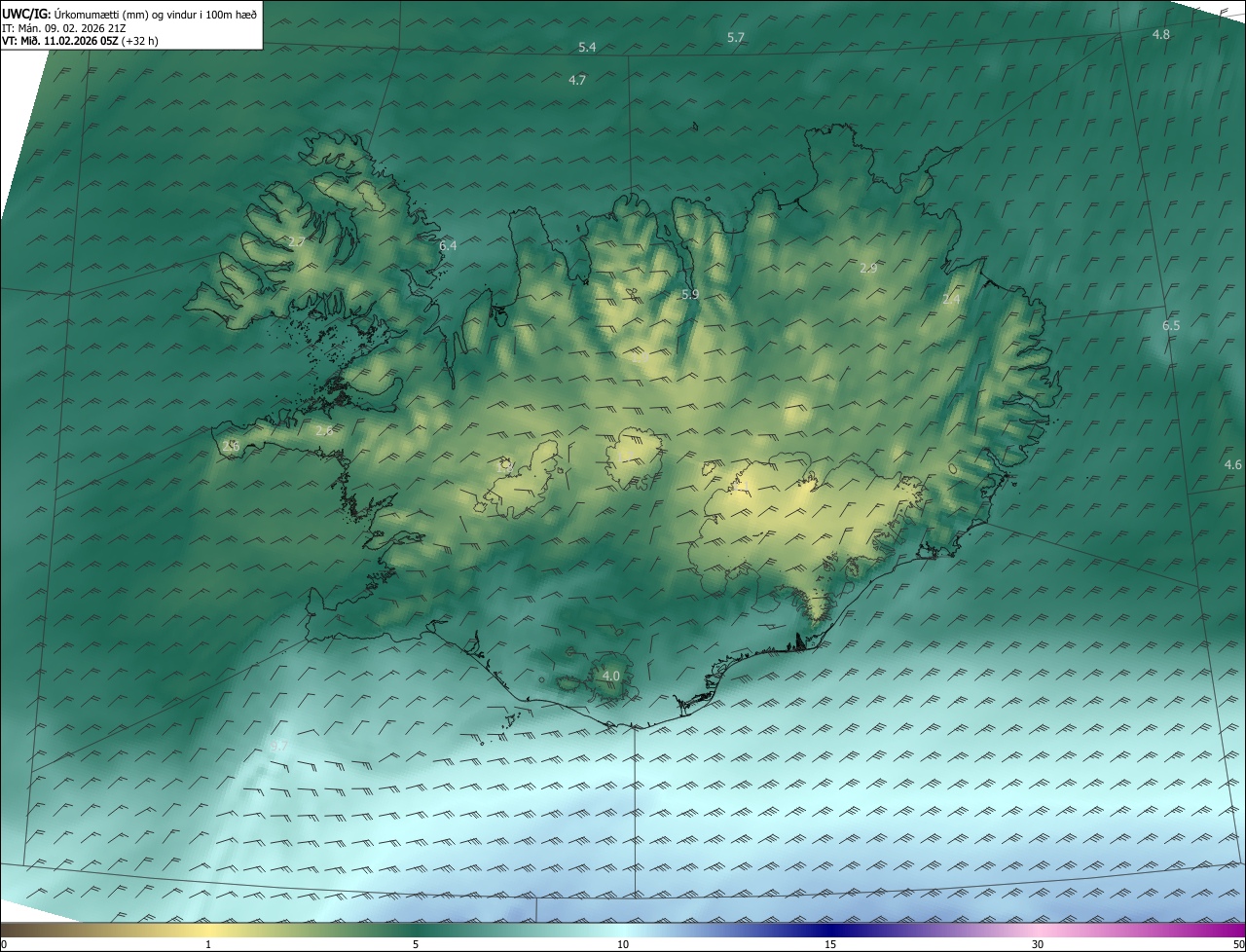The image size is (1246, 952).
Task: Click the 5.7 value on the map
Action: coord(736,38)
